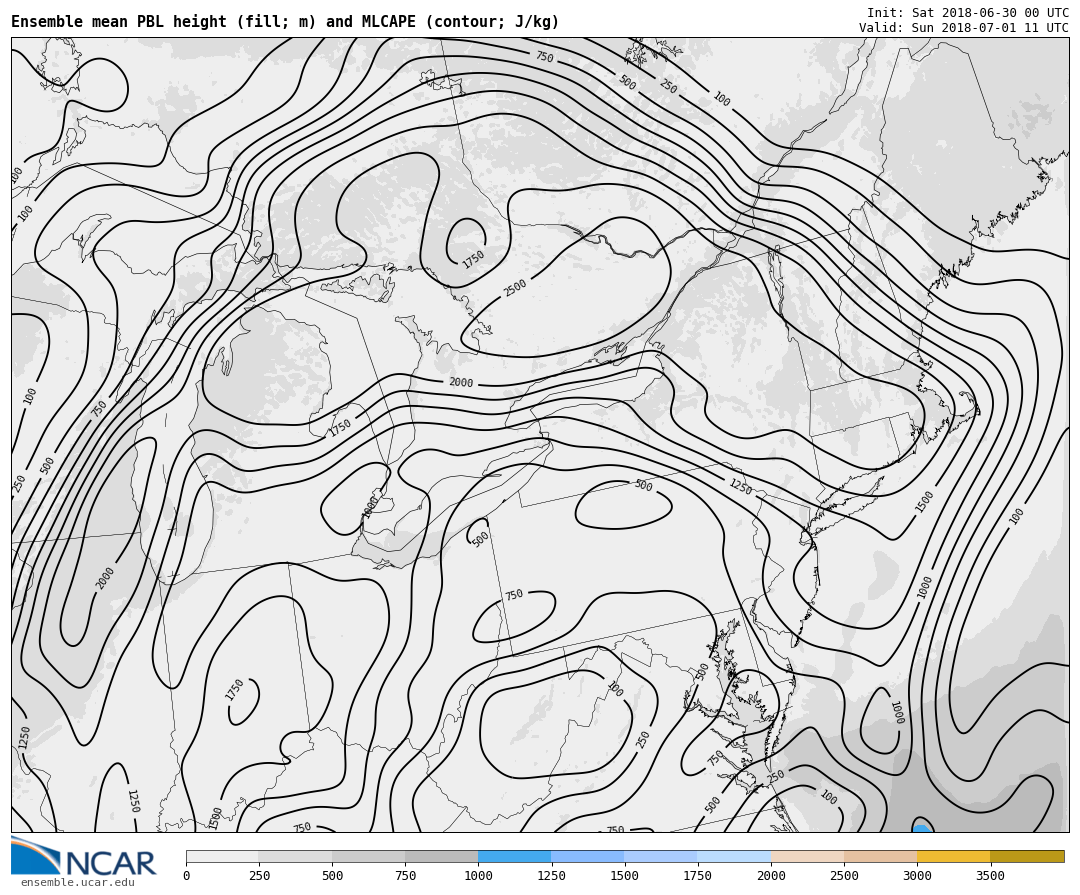Click the colorbar tick label 3500

click(x=990, y=876)
